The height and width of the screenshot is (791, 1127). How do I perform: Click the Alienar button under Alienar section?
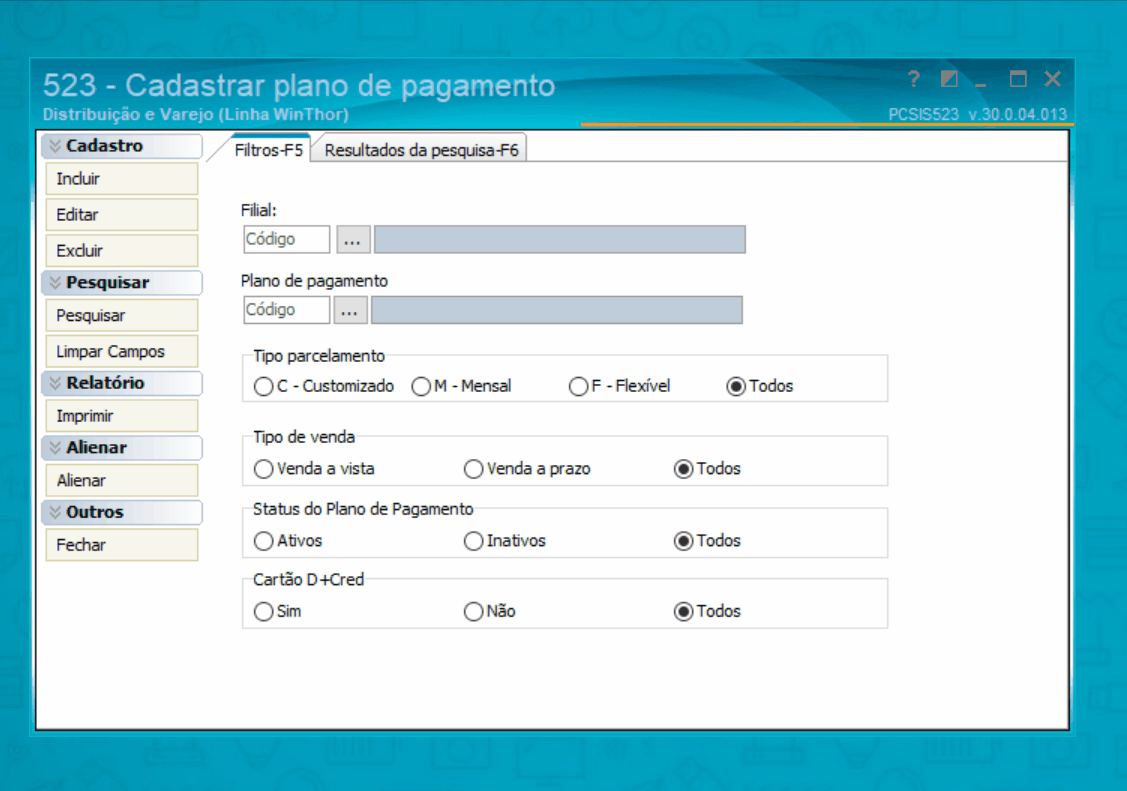[x=121, y=481]
